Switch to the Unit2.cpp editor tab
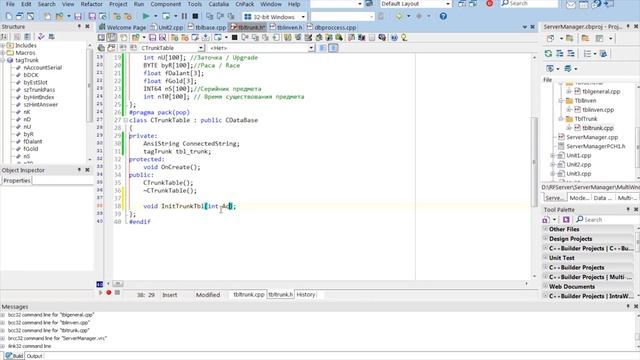 (167, 27)
